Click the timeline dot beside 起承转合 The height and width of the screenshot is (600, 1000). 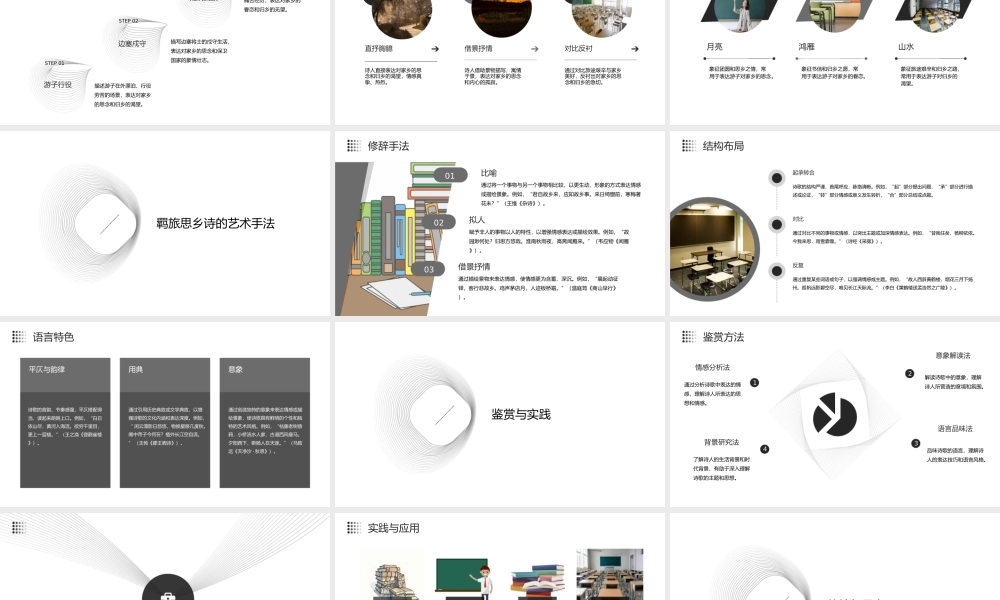click(x=777, y=178)
